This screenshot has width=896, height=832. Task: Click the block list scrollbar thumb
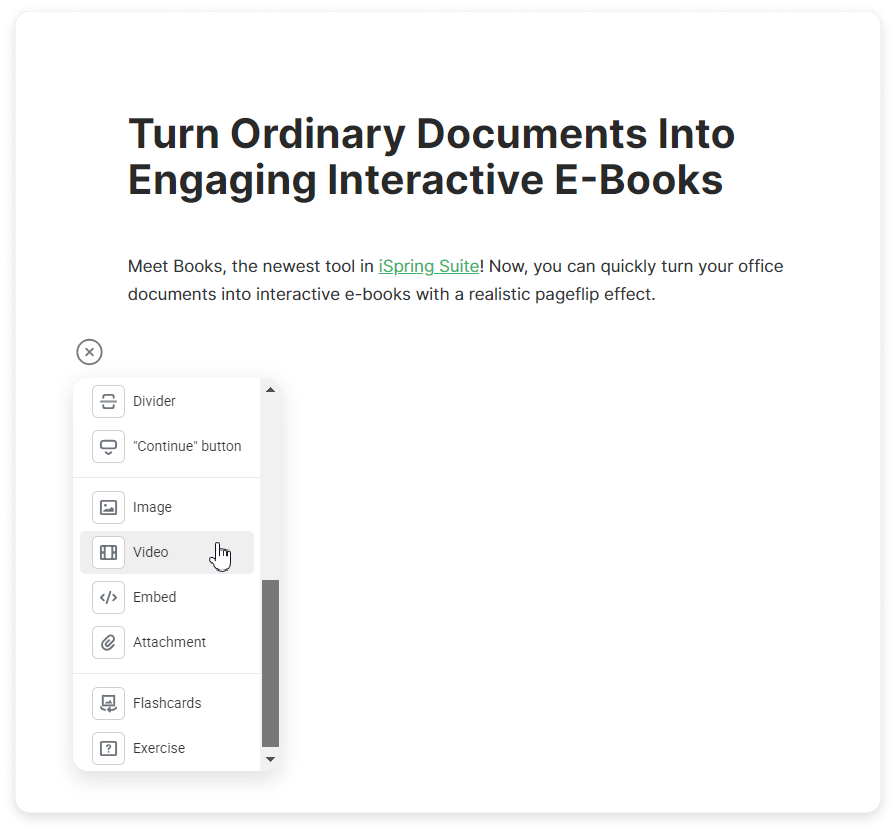(270, 662)
